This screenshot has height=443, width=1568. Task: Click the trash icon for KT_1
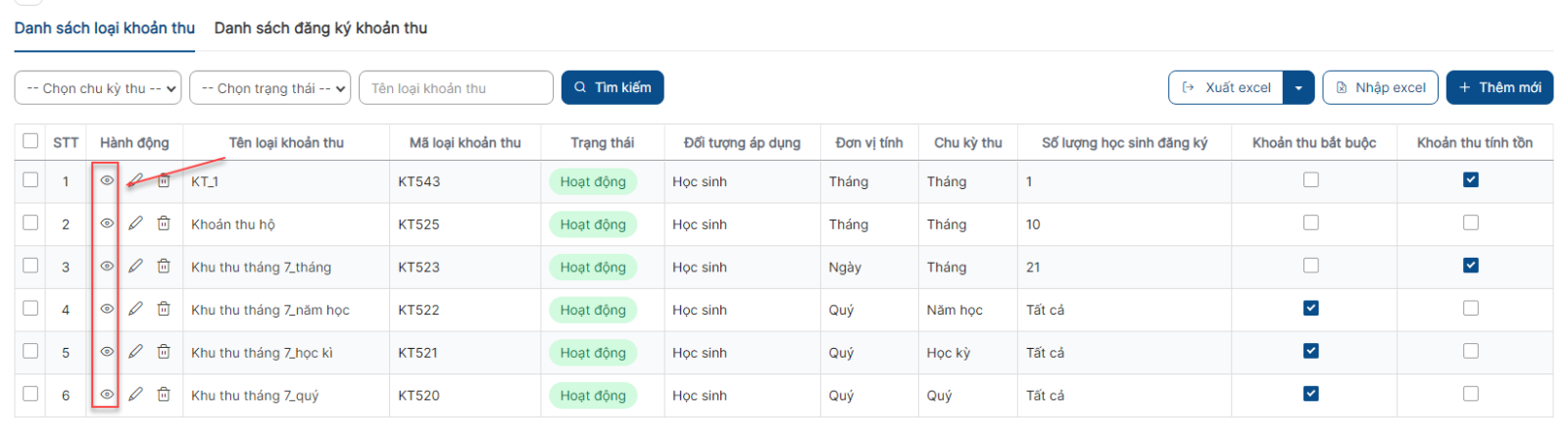[164, 180]
